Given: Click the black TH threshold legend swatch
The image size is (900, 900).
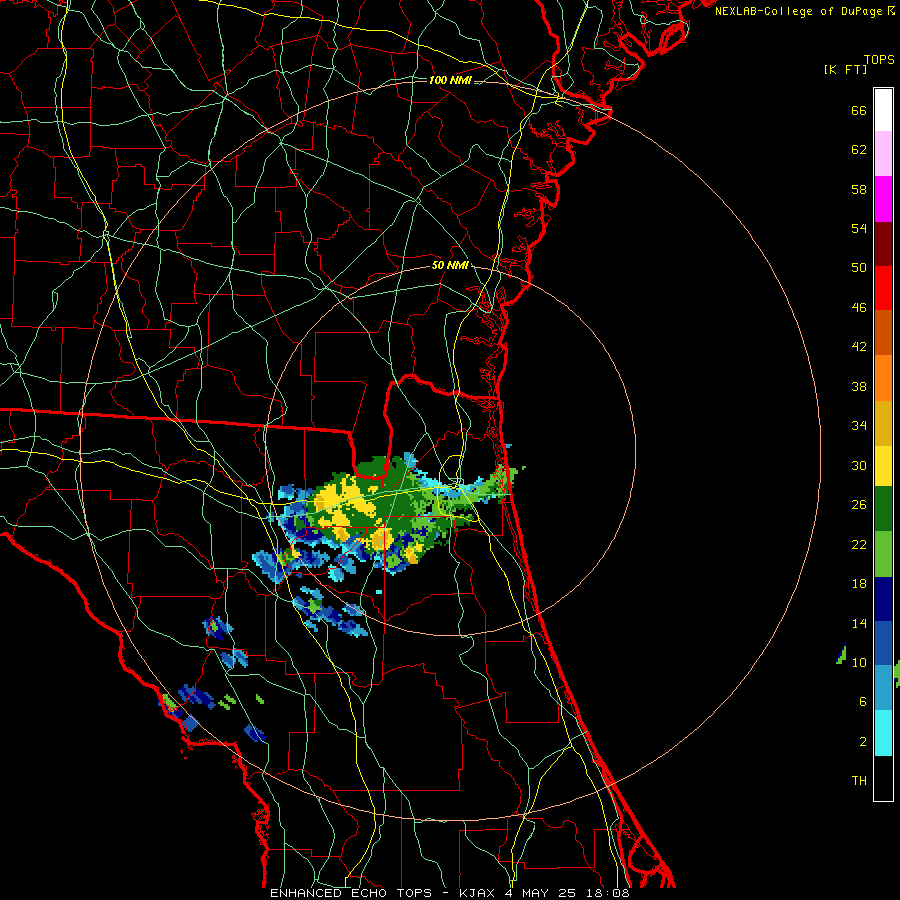Looking at the screenshot, I should pyautogui.click(x=883, y=778).
